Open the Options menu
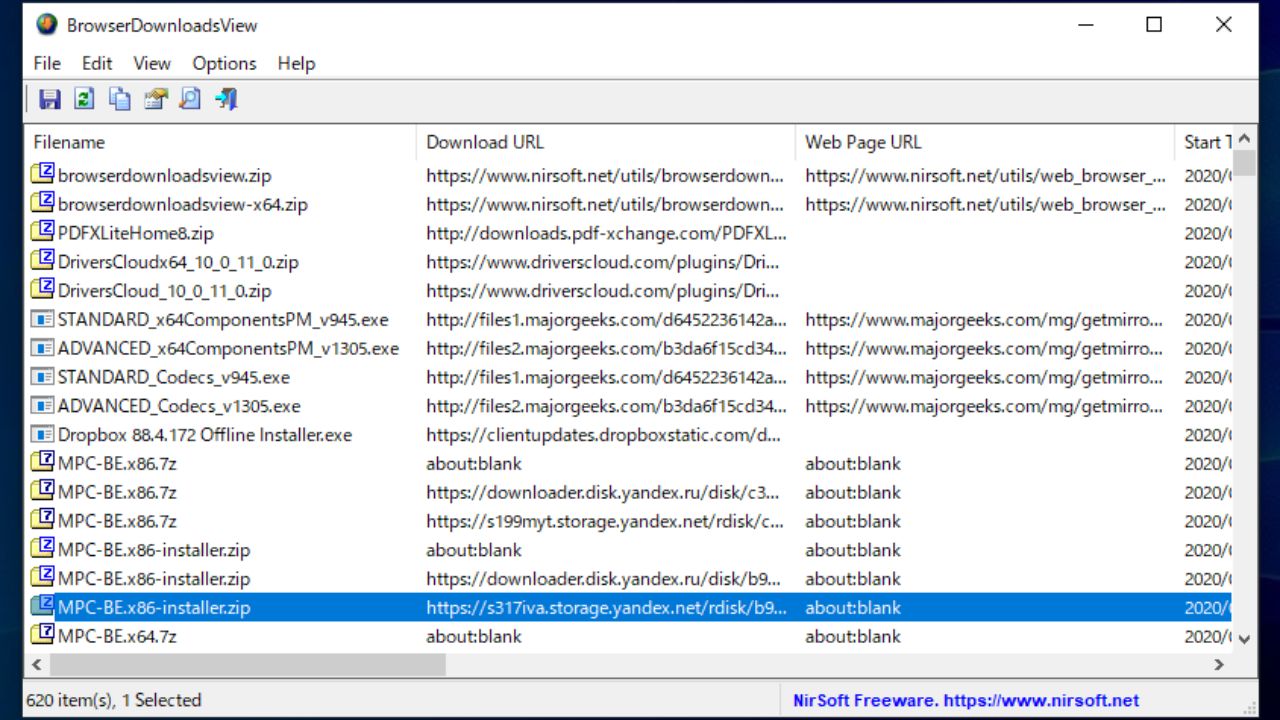 pyautogui.click(x=225, y=63)
